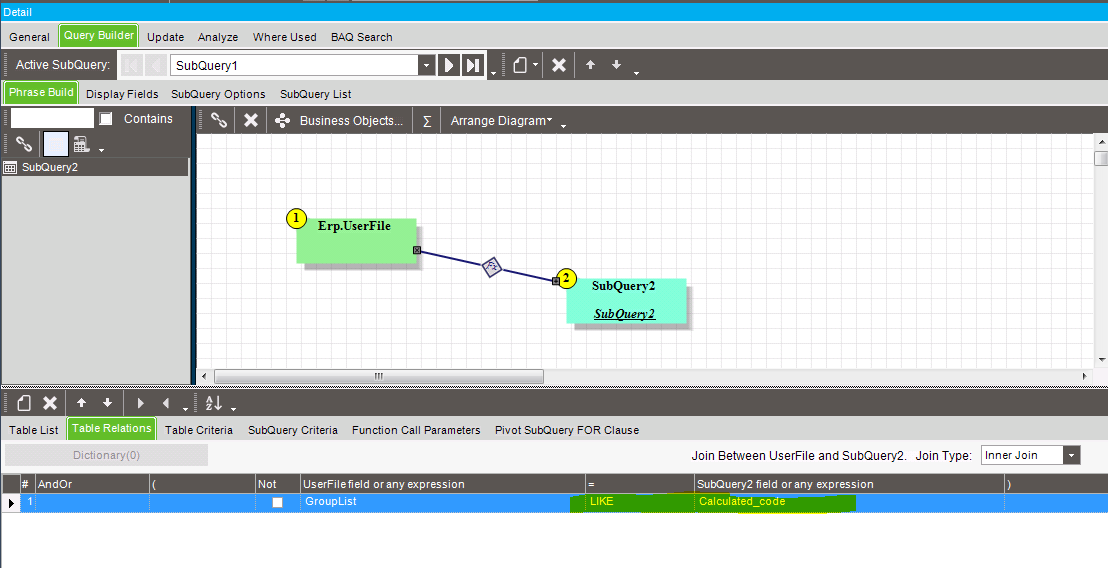1108x568 pixels.
Task: Click the row selector arrow for row 1
Action: pos(11,502)
